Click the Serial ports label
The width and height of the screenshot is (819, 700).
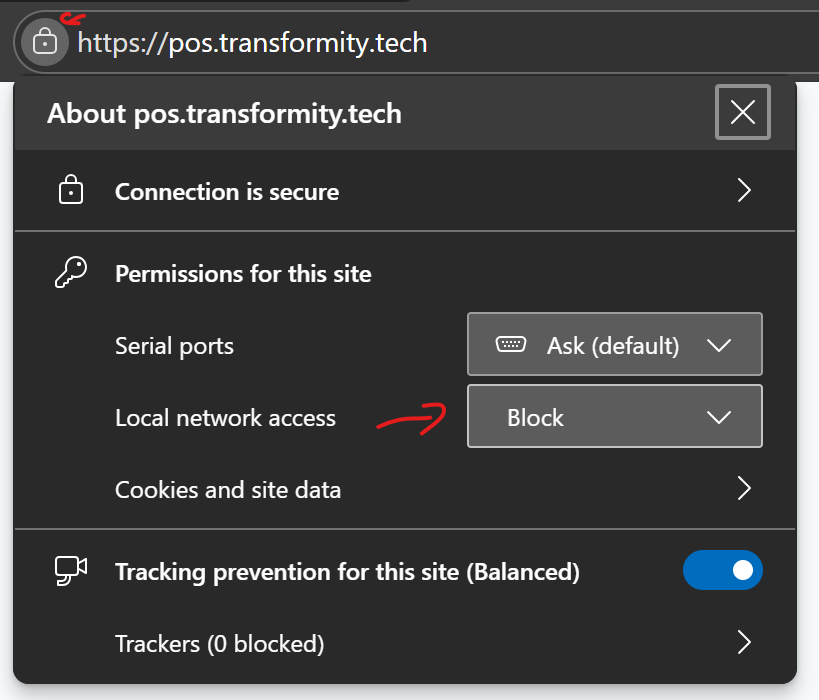click(x=174, y=346)
